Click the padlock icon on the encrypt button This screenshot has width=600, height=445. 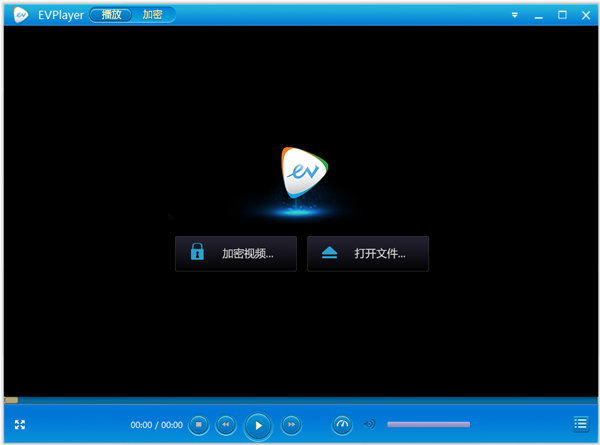pos(197,251)
